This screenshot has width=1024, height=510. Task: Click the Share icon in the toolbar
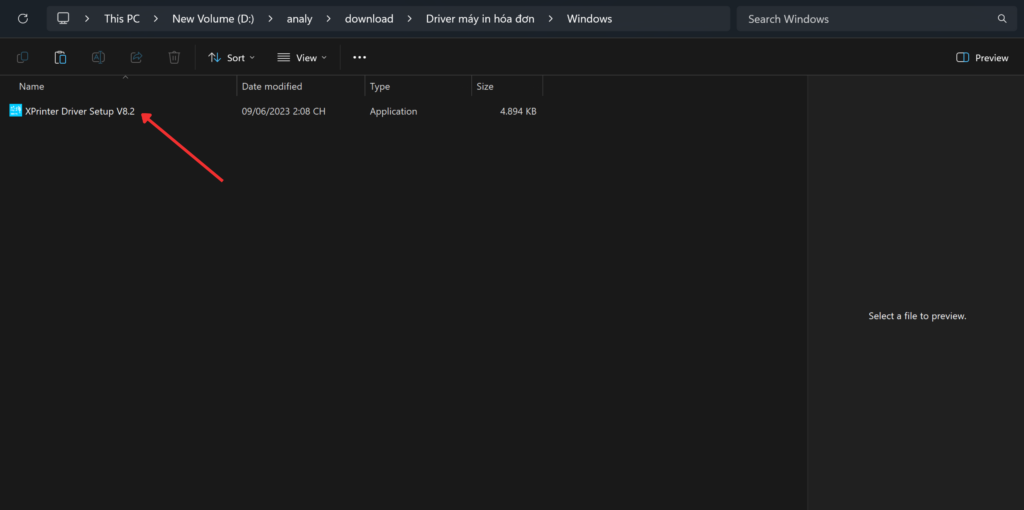[136, 58]
